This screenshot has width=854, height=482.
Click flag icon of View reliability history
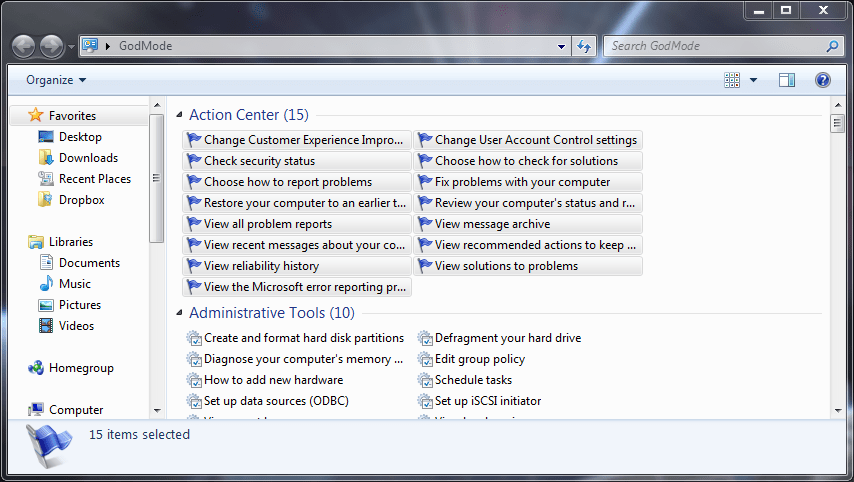(194, 266)
